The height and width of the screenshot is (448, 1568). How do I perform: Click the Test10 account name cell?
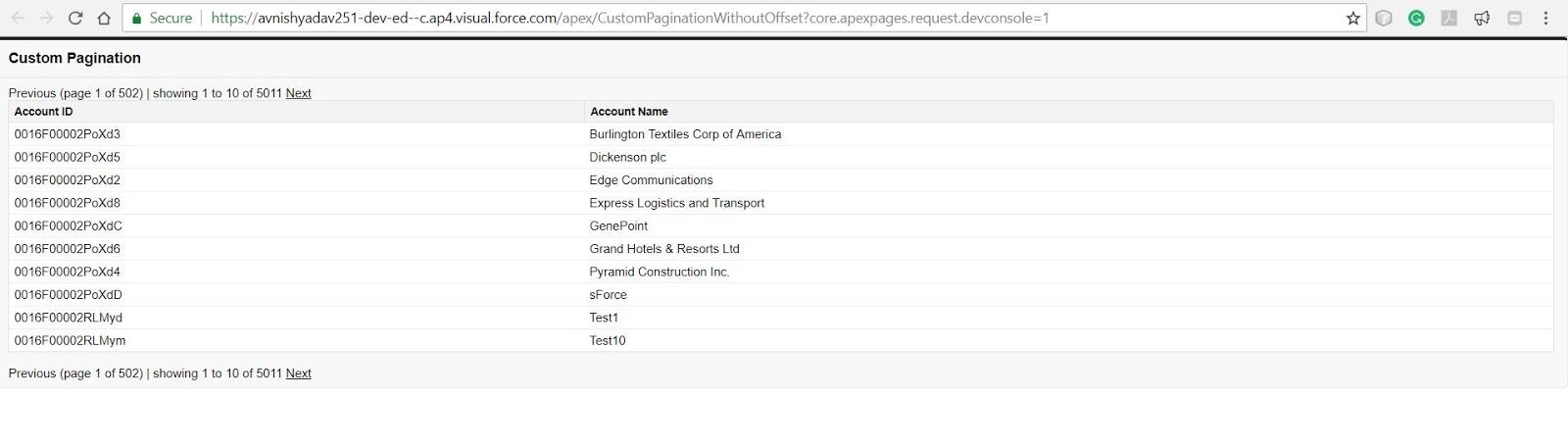608,340
